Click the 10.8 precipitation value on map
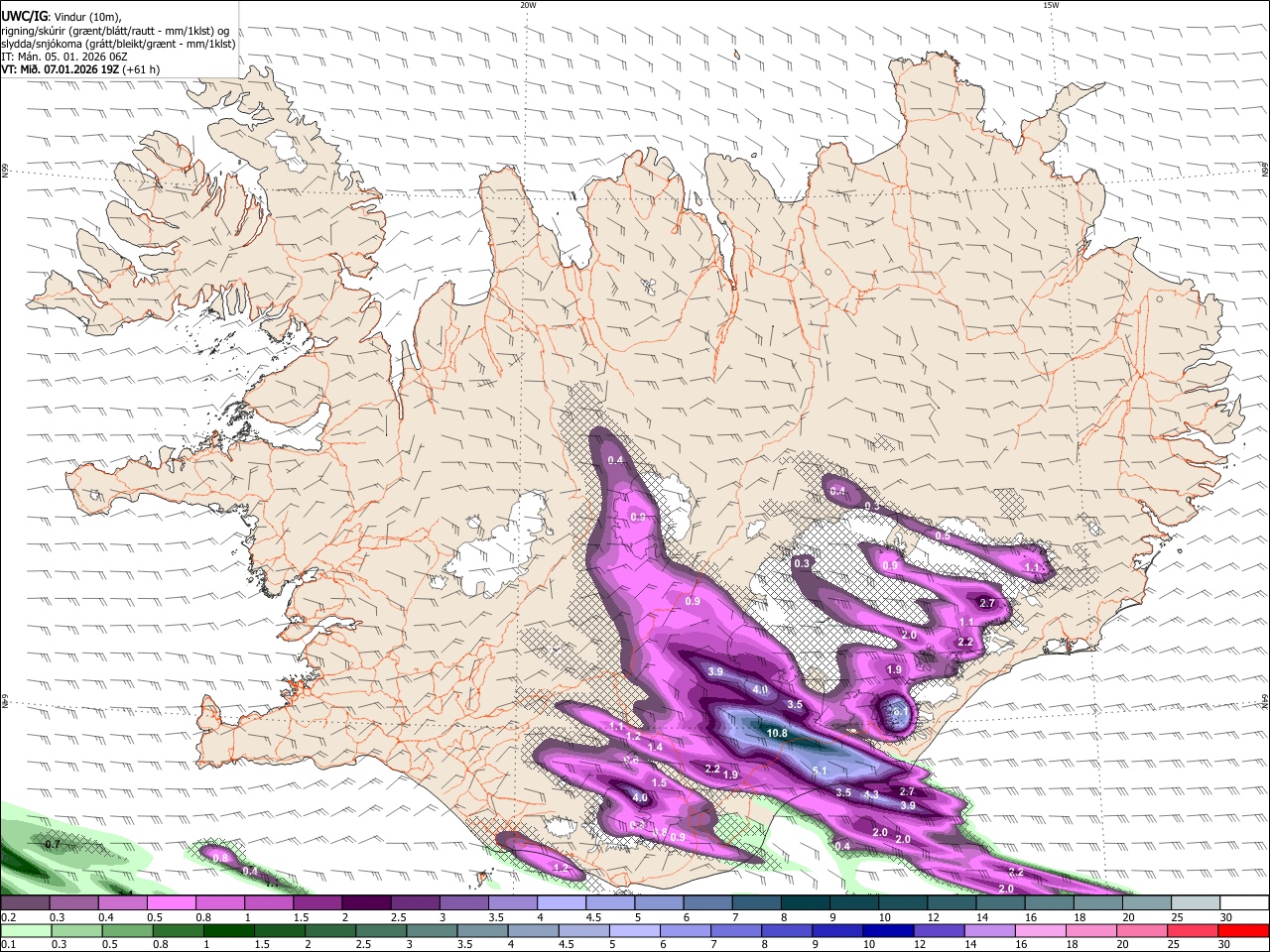1270x952 pixels. point(777,734)
